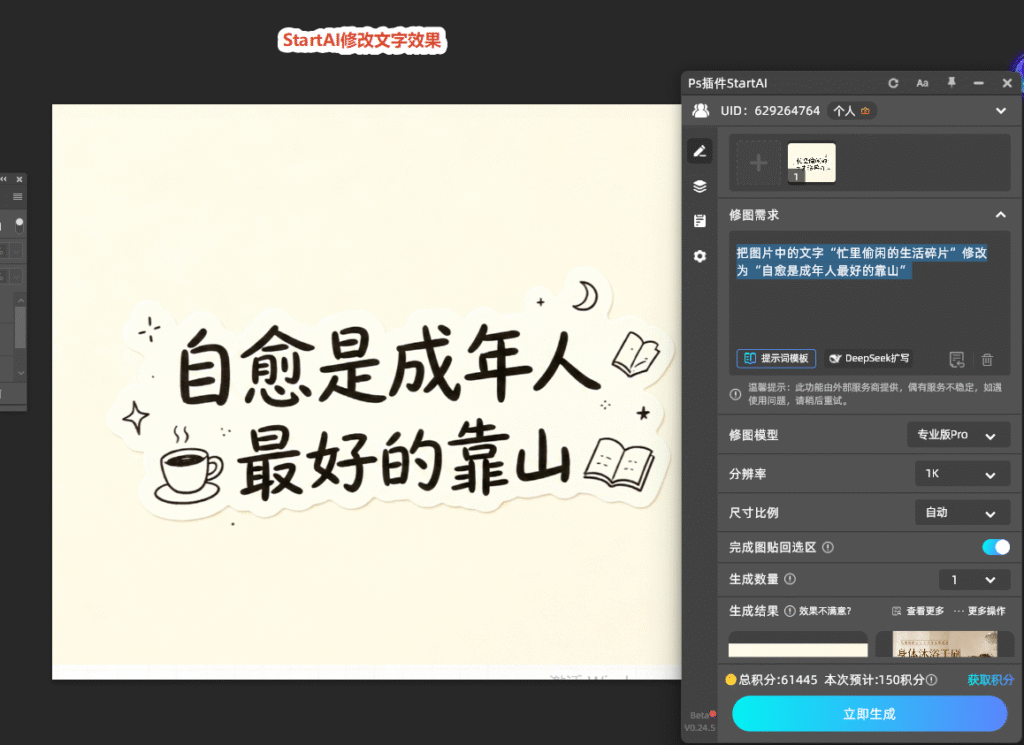Click the info icon after 本次预计:150积分
Viewport: 1024px width, 745px height.
click(931, 680)
